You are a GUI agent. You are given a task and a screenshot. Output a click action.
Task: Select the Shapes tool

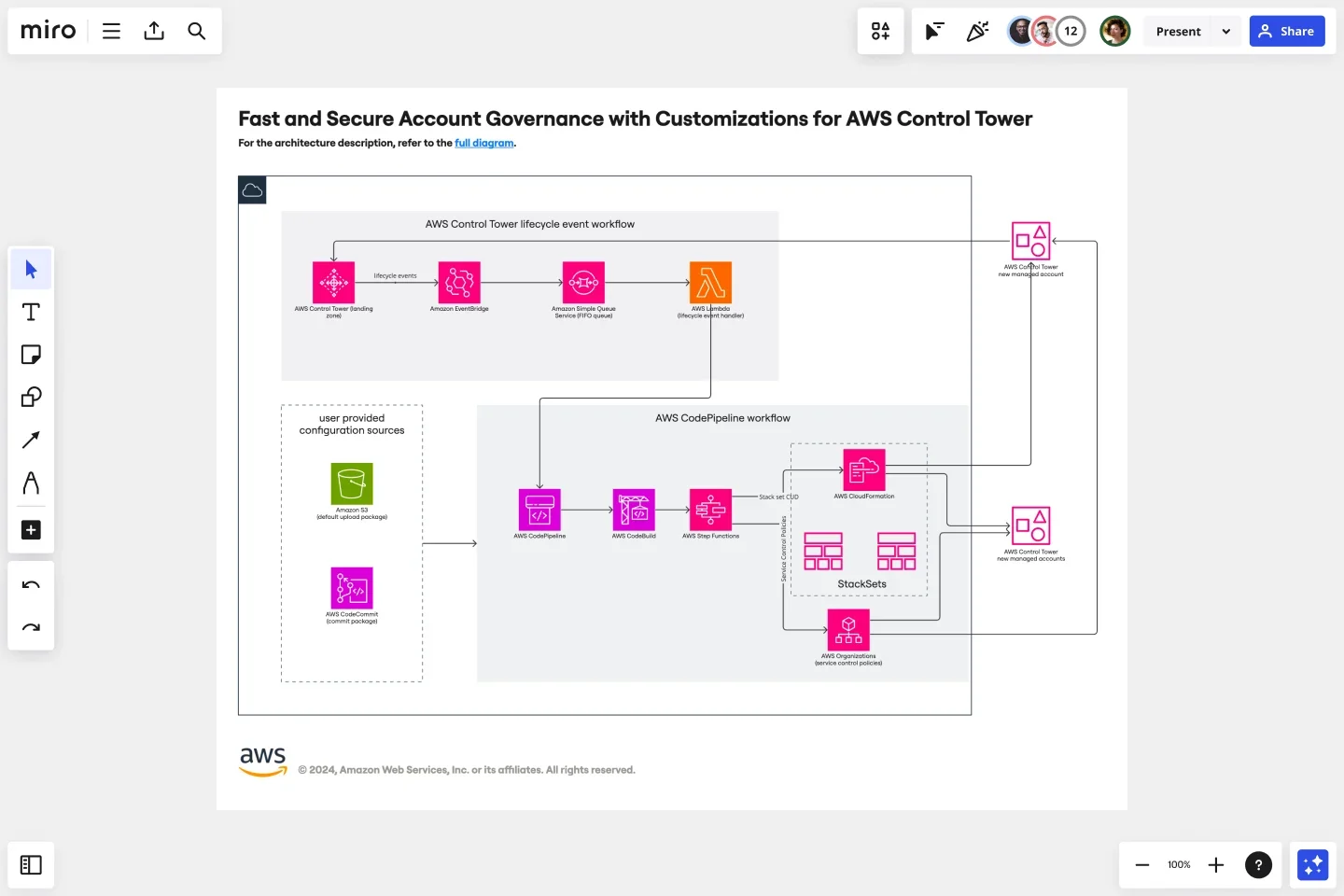click(31, 397)
